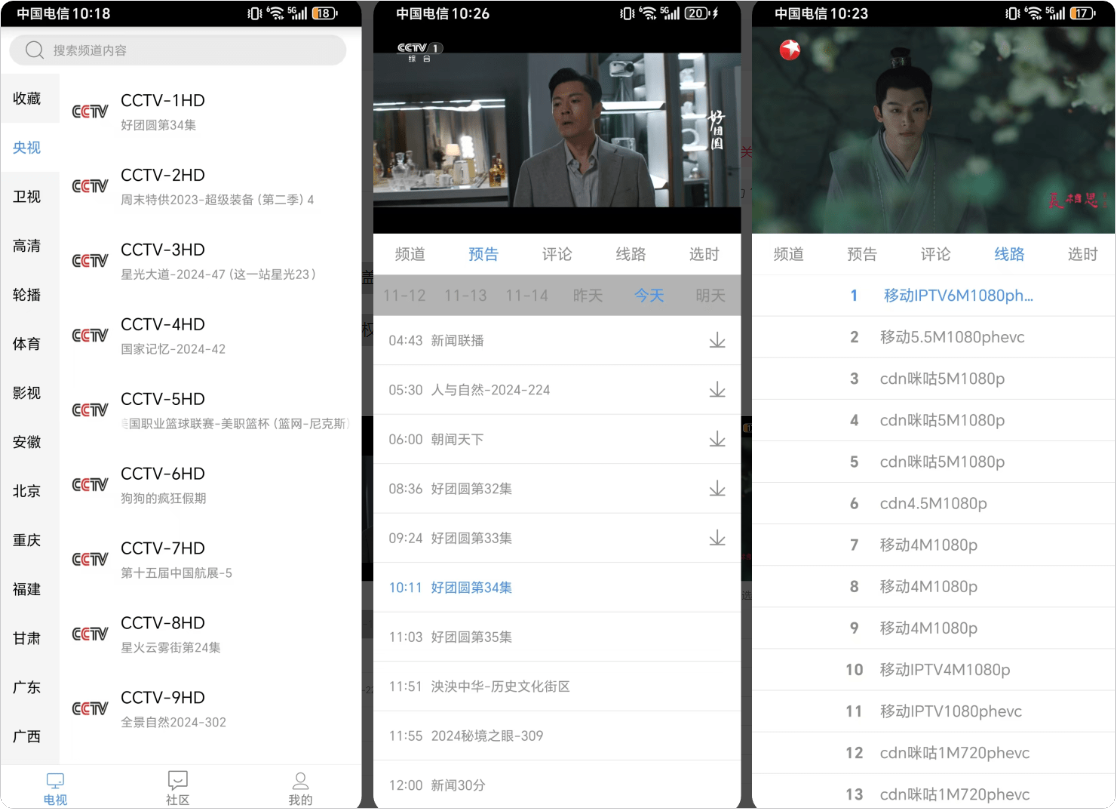The width and height of the screenshot is (1116, 809).
Task: Choose 今天 in schedule date bar
Action: tap(649, 296)
